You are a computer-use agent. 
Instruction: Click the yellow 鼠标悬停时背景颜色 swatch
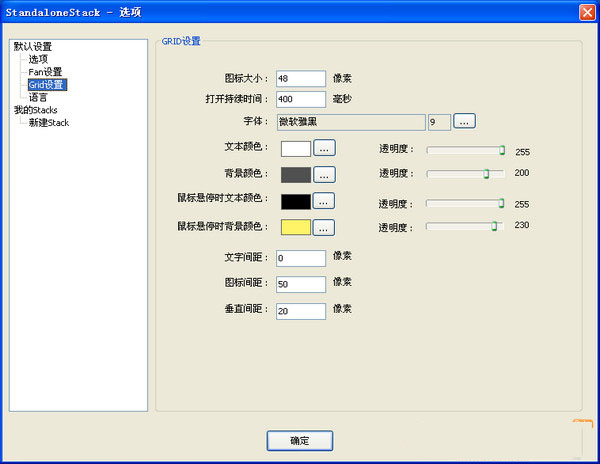pyautogui.click(x=296, y=227)
